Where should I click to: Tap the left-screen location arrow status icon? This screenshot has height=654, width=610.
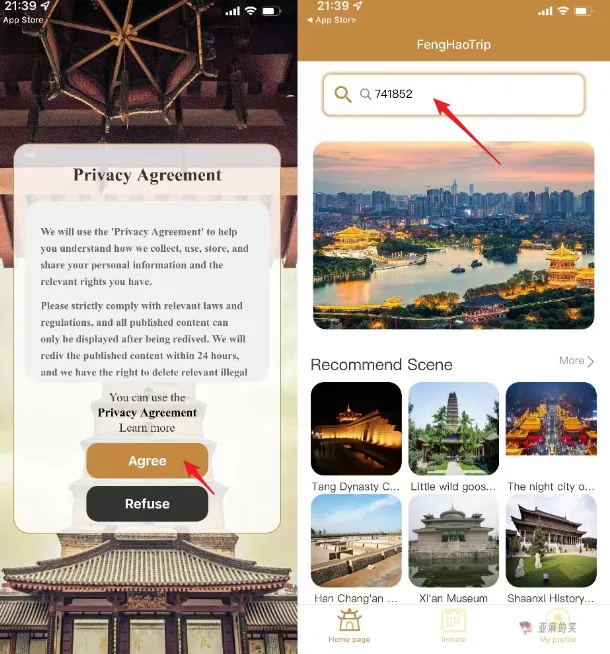pos(45,6)
